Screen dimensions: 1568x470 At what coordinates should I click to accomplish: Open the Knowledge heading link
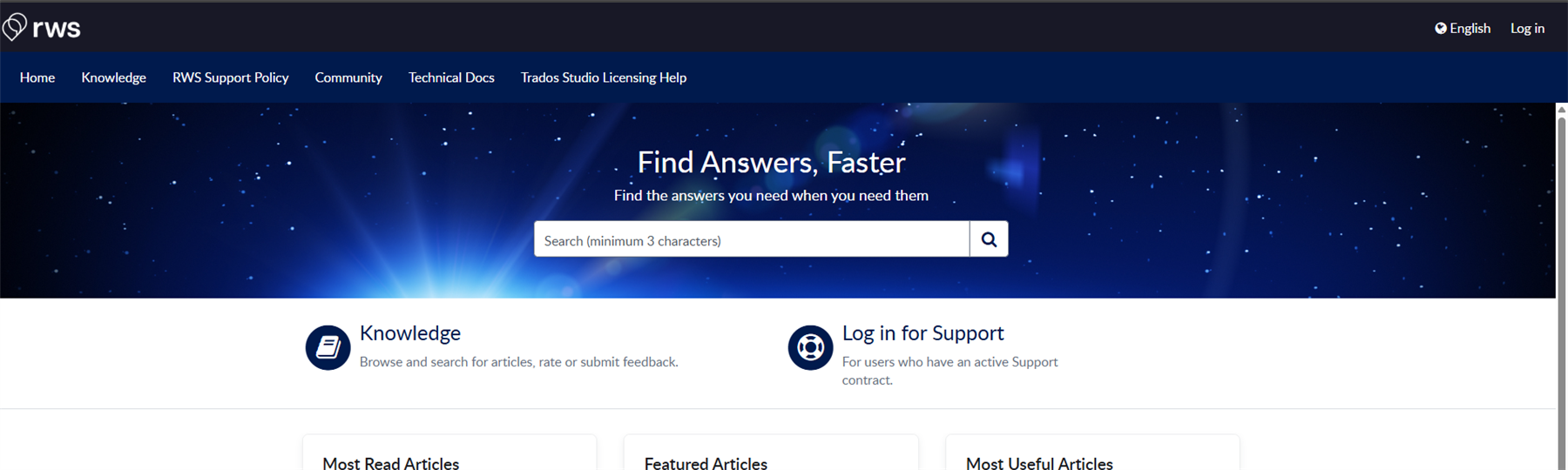coord(410,332)
